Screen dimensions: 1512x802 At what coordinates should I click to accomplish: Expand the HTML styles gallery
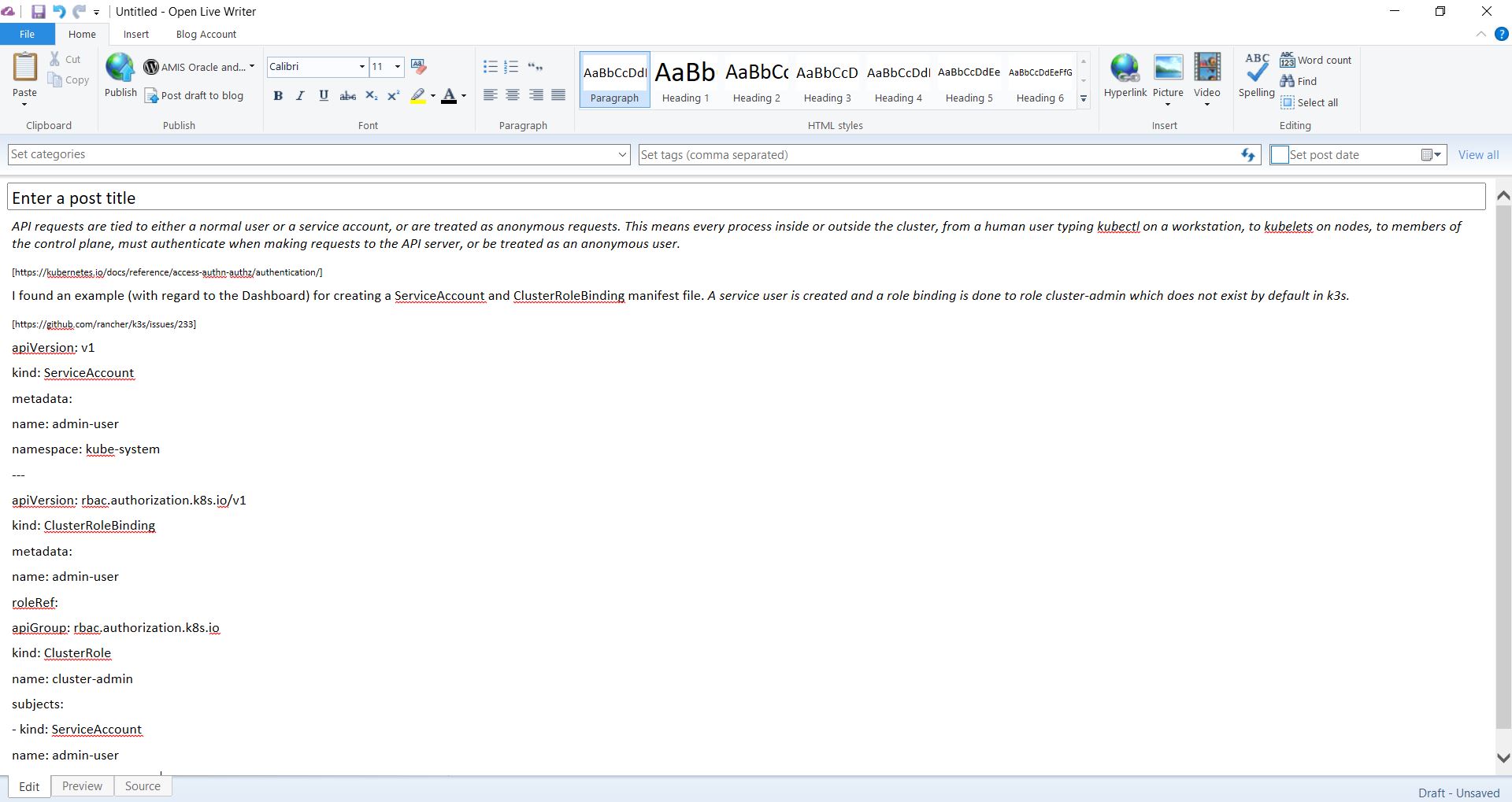(x=1084, y=99)
